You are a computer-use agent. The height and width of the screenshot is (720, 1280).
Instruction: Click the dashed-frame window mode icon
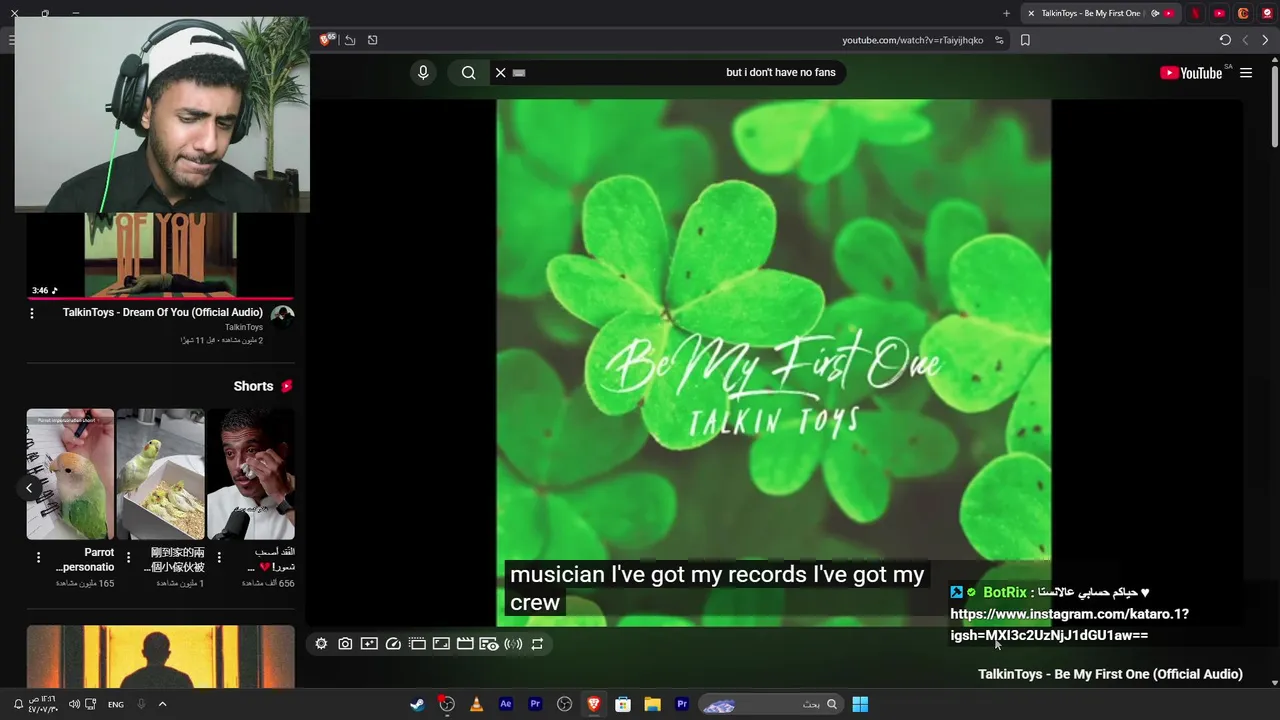(x=417, y=644)
